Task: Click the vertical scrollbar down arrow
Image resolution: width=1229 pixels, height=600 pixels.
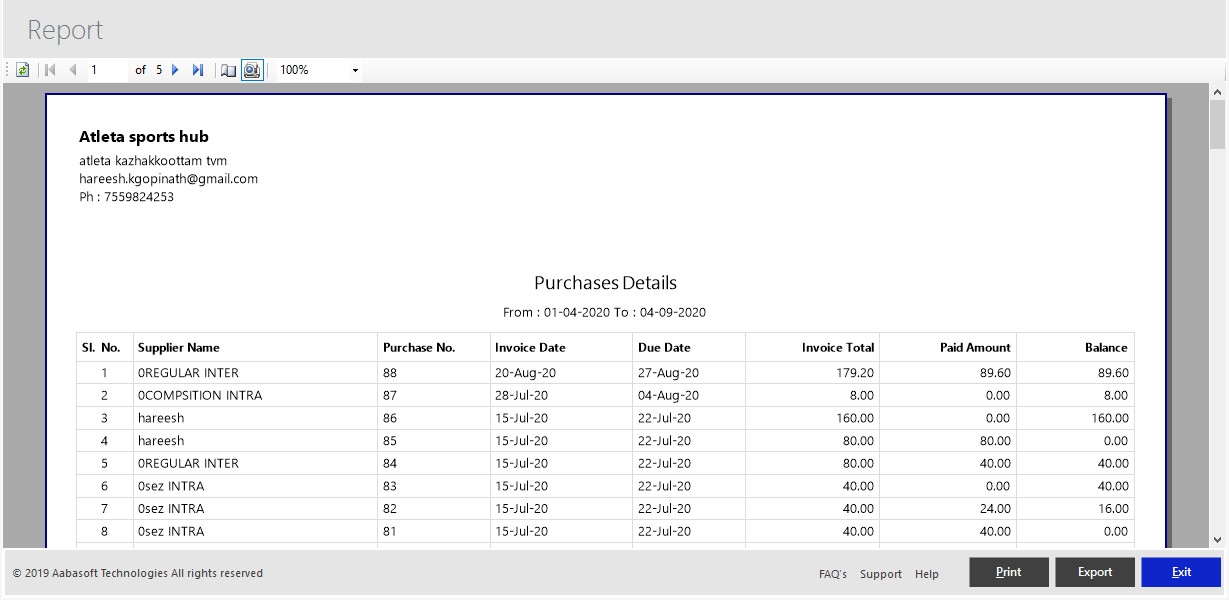Action: coord(1217,540)
